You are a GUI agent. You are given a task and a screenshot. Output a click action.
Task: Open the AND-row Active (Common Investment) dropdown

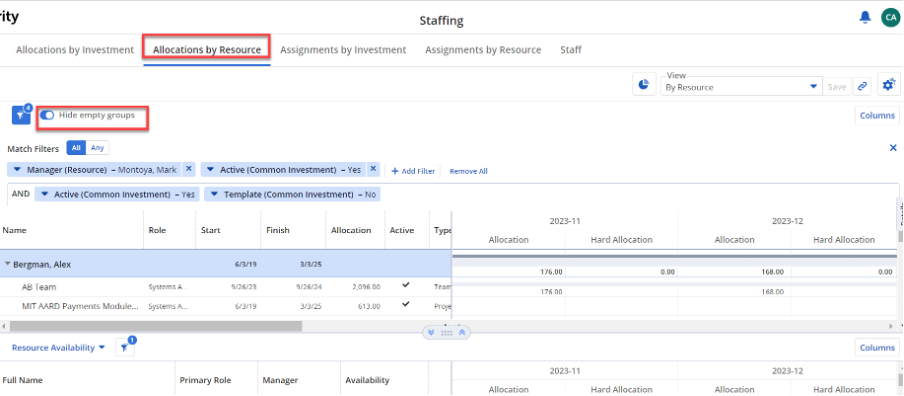click(x=44, y=195)
